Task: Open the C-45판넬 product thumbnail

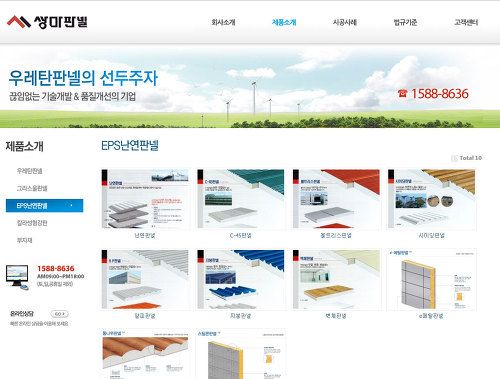Action: click(241, 199)
